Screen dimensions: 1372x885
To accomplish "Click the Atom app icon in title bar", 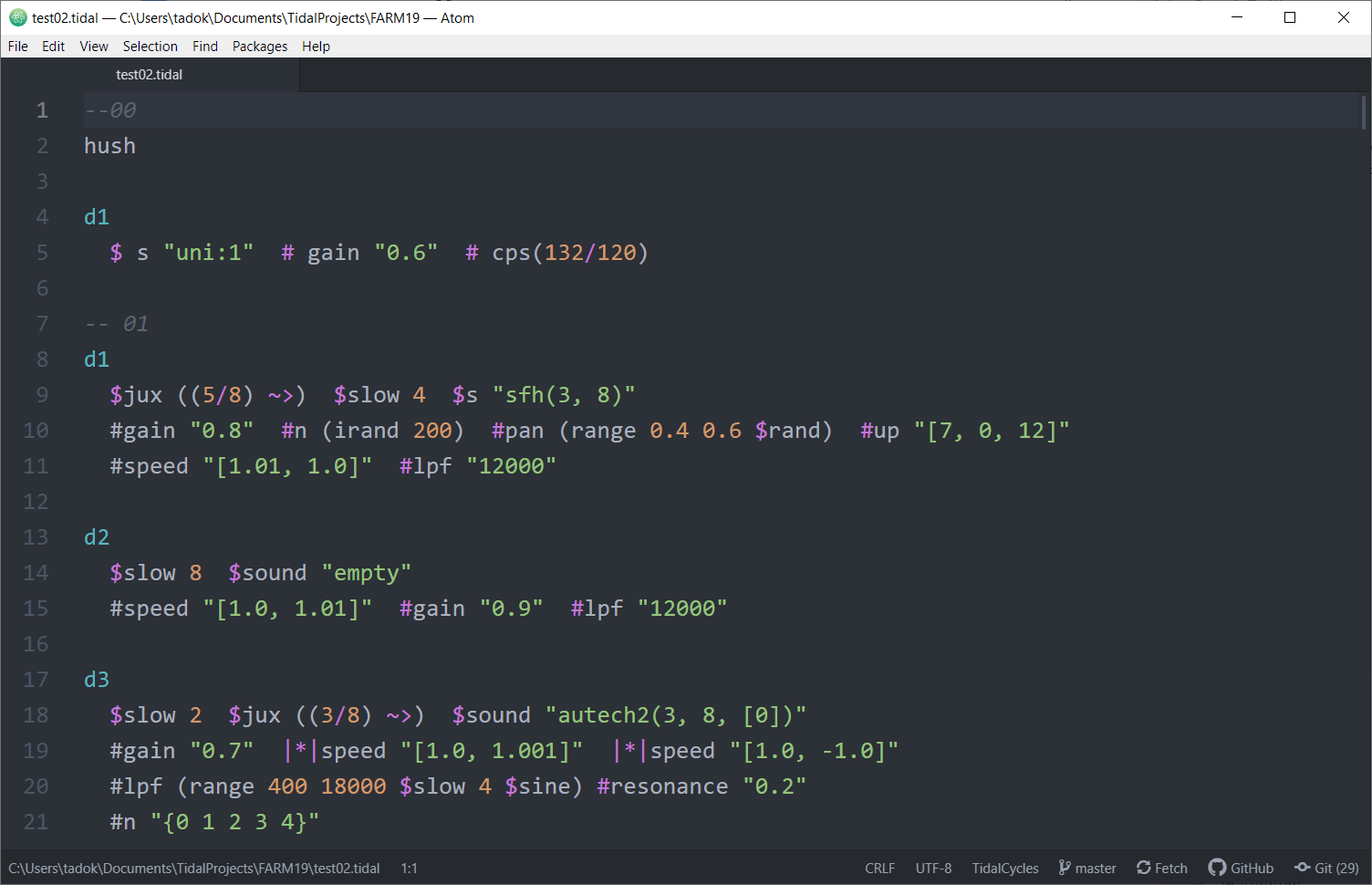I will pos(17,17).
